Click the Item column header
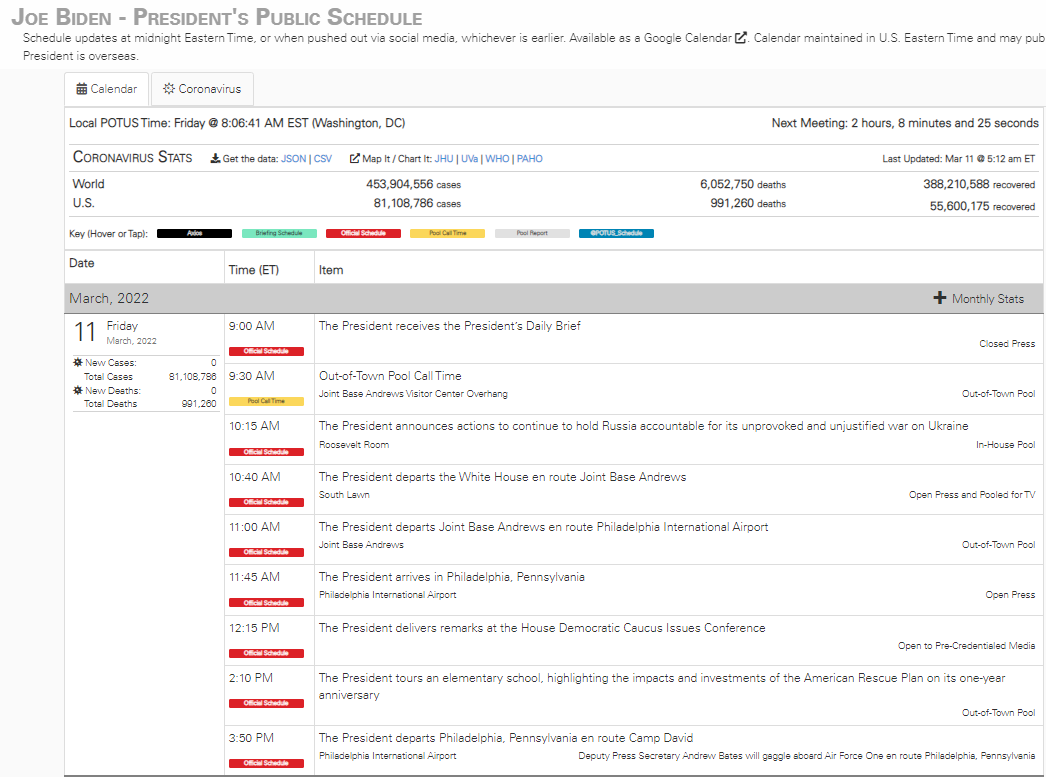The image size is (1046, 777). pos(331,270)
